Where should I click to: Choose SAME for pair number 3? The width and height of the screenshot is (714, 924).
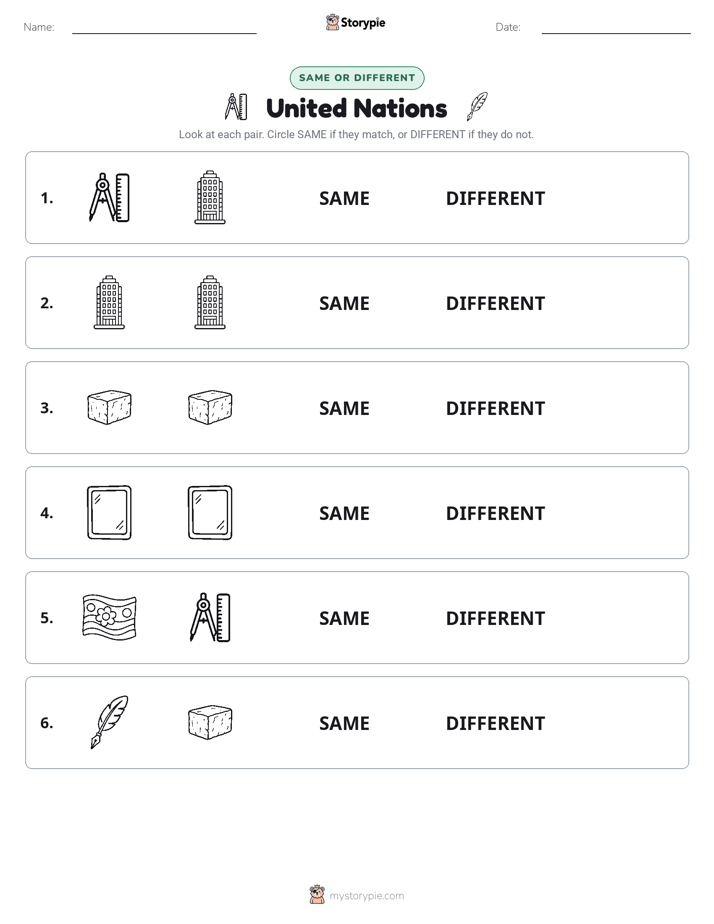tap(344, 408)
